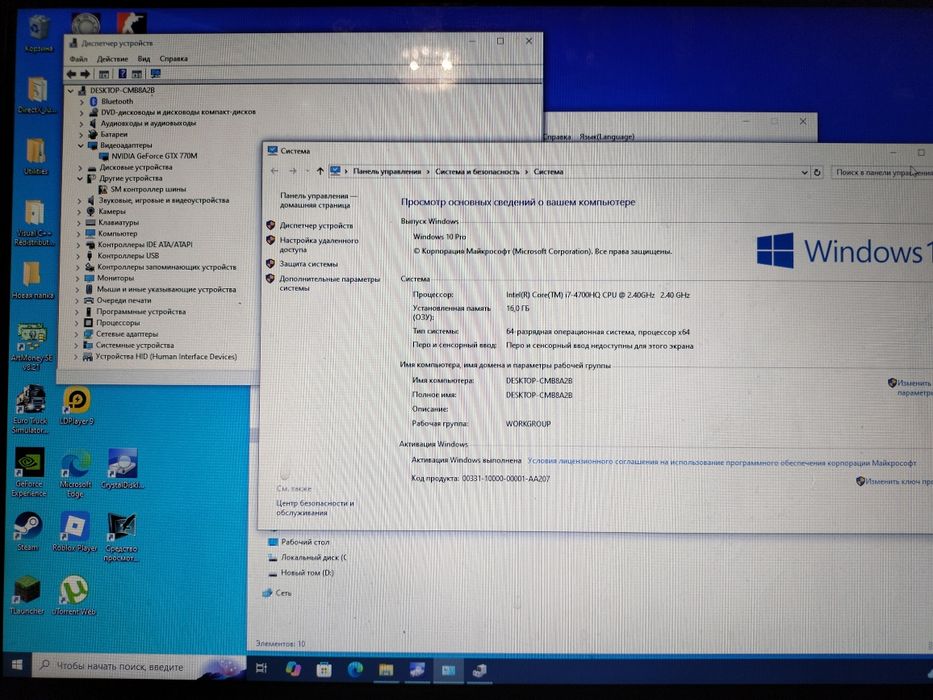The width and height of the screenshot is (933, 700).
Task: Open the Действие menu in Device Manager
Action: 112,59
